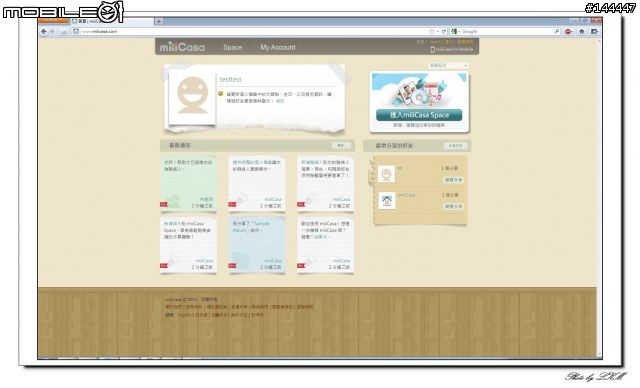Open the search engine selector dropdown

pos(455,31)
